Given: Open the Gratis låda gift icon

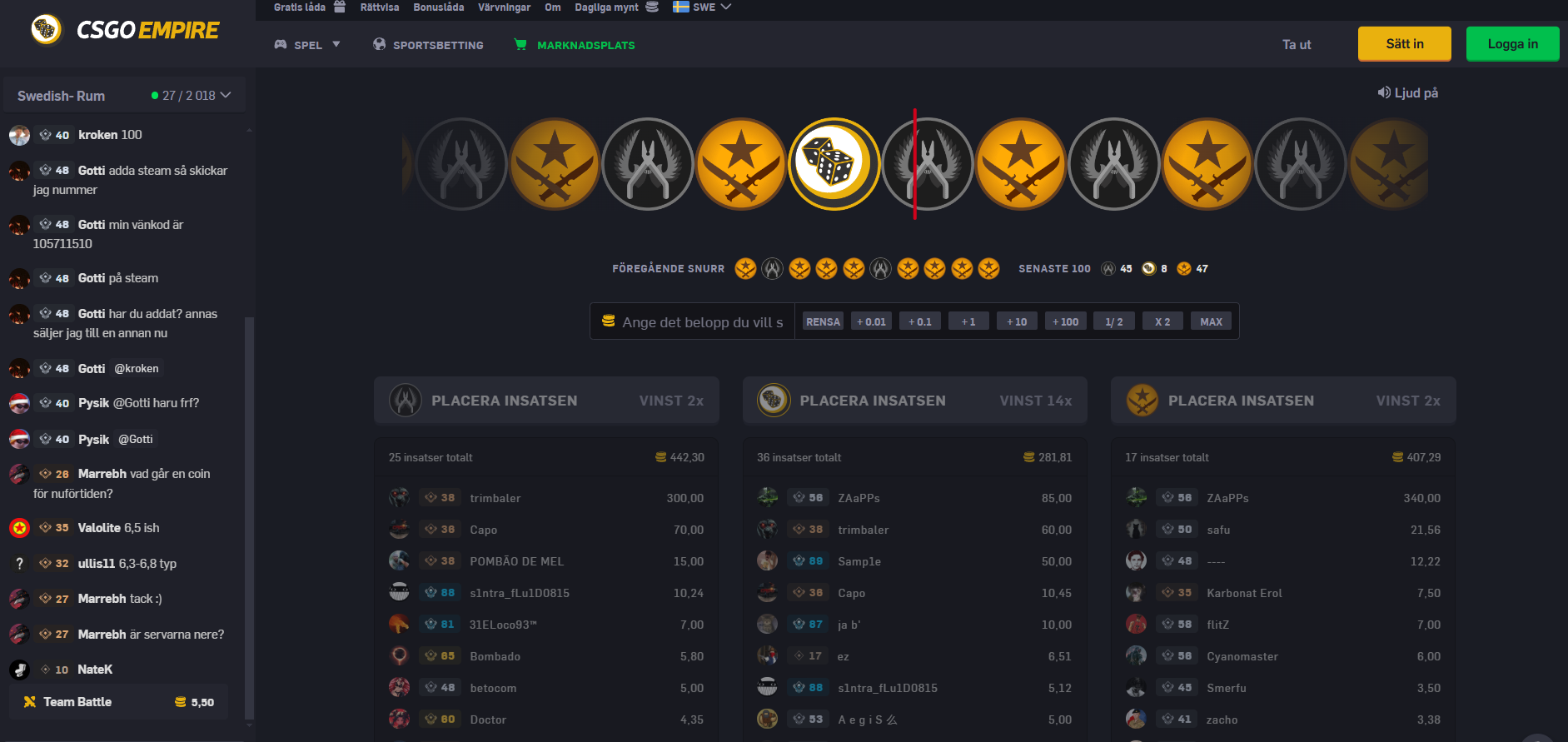Looking at the screenshot, I should click(x=340, y=7).
